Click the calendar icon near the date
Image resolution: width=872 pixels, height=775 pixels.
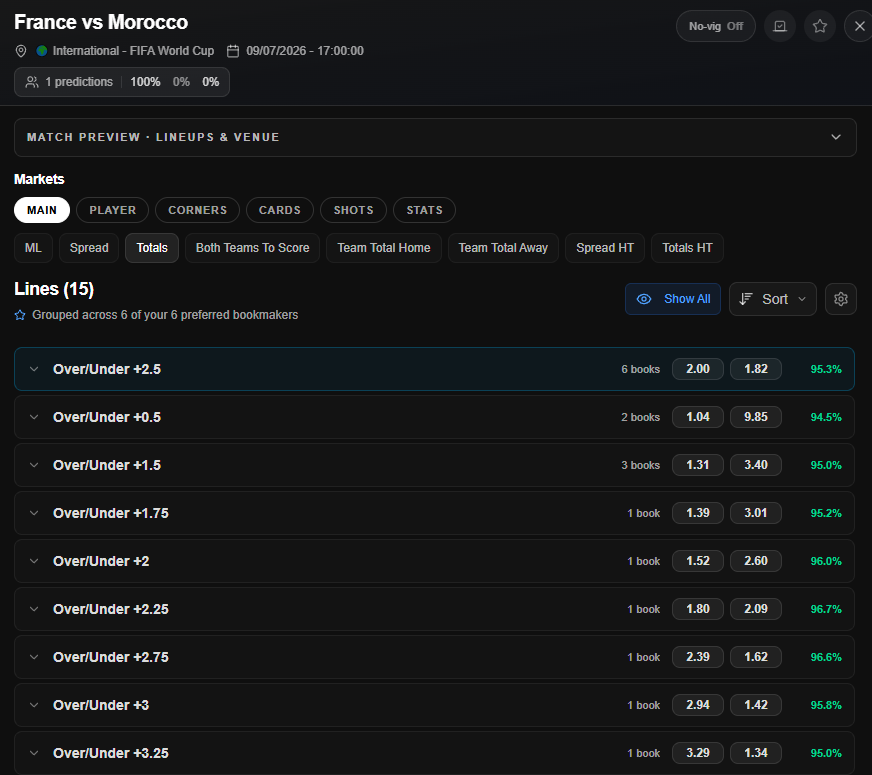point(233,51)
